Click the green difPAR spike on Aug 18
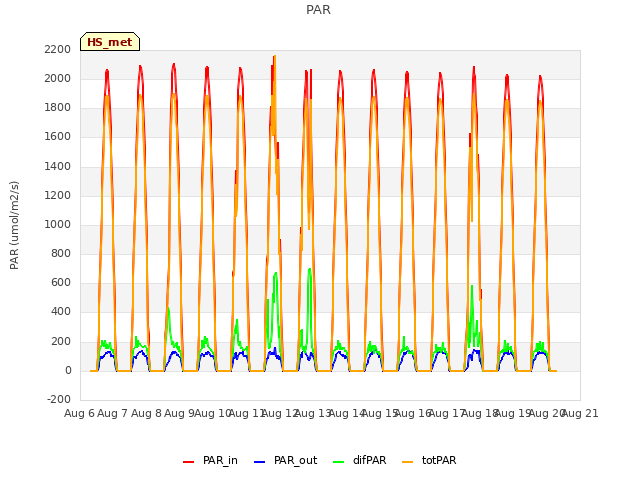 coord(472,287)
